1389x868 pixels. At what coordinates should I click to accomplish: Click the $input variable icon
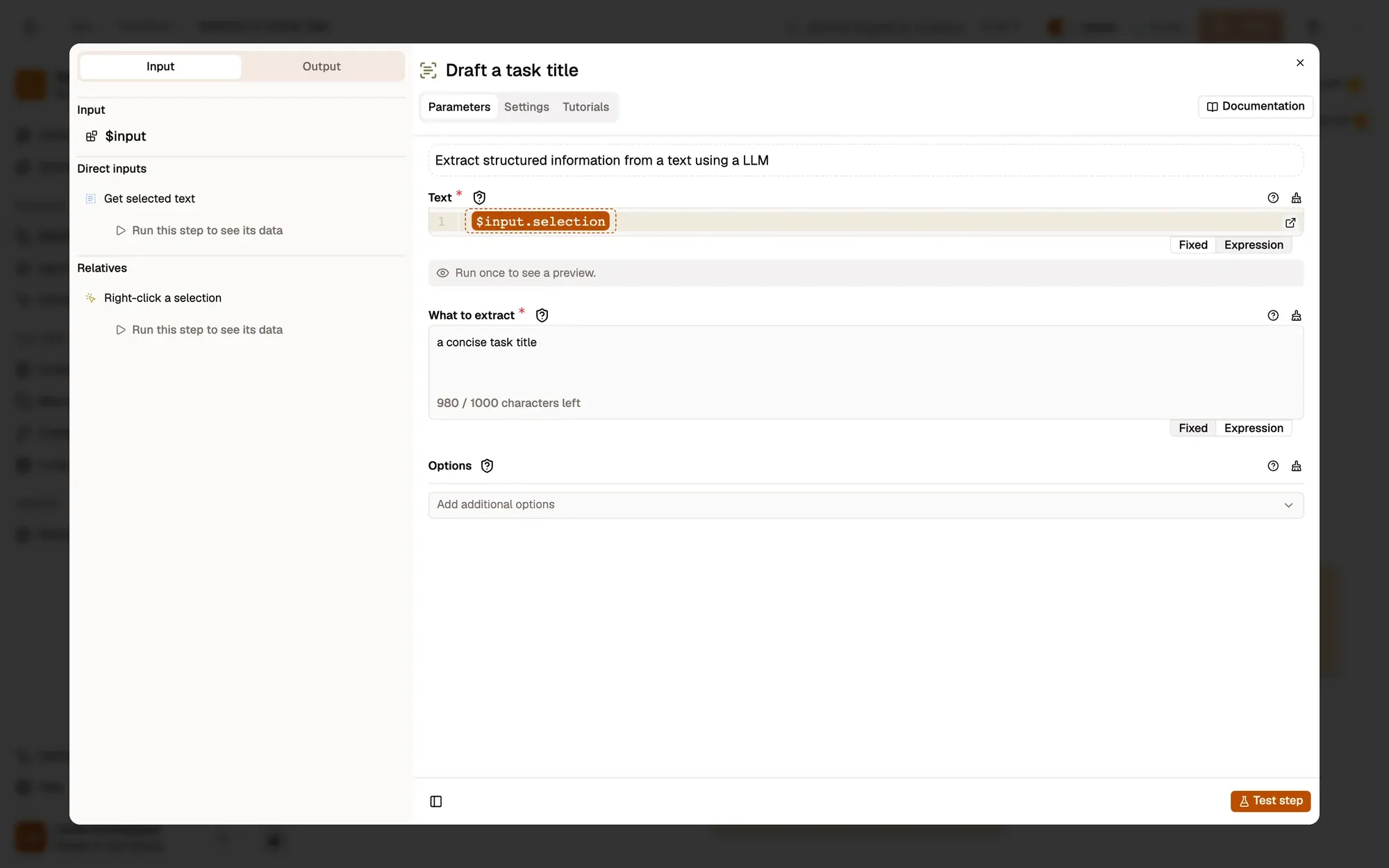(x=91, y=136)
